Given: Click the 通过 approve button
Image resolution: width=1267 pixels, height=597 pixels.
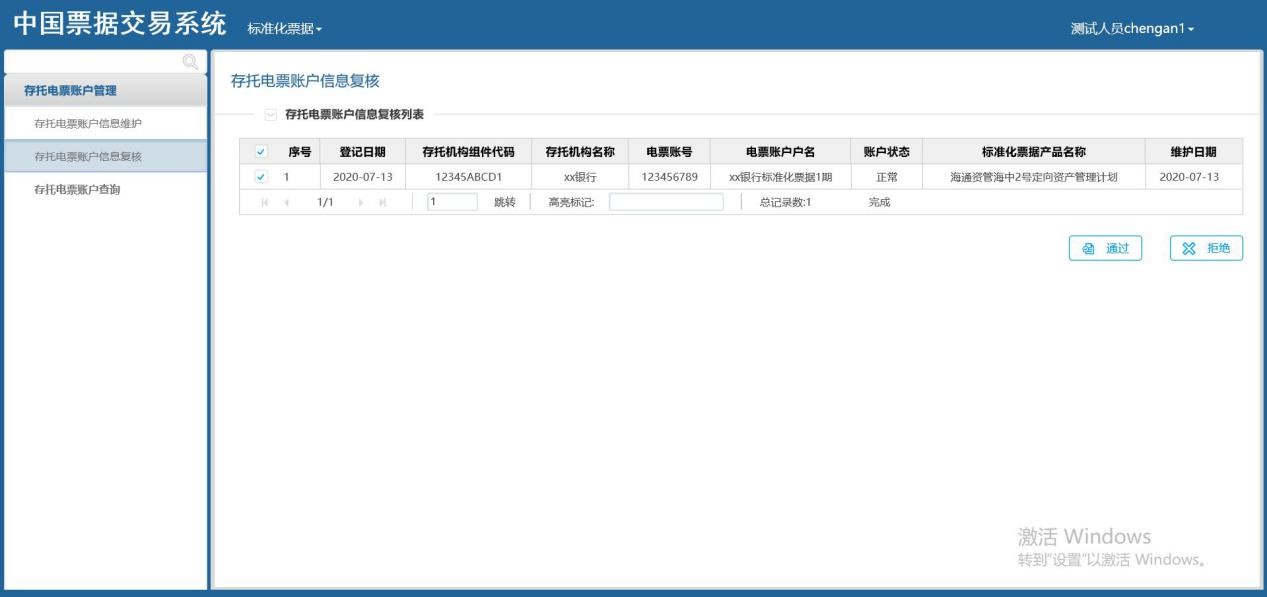Looking at the screenshot, I should 1105,248.
